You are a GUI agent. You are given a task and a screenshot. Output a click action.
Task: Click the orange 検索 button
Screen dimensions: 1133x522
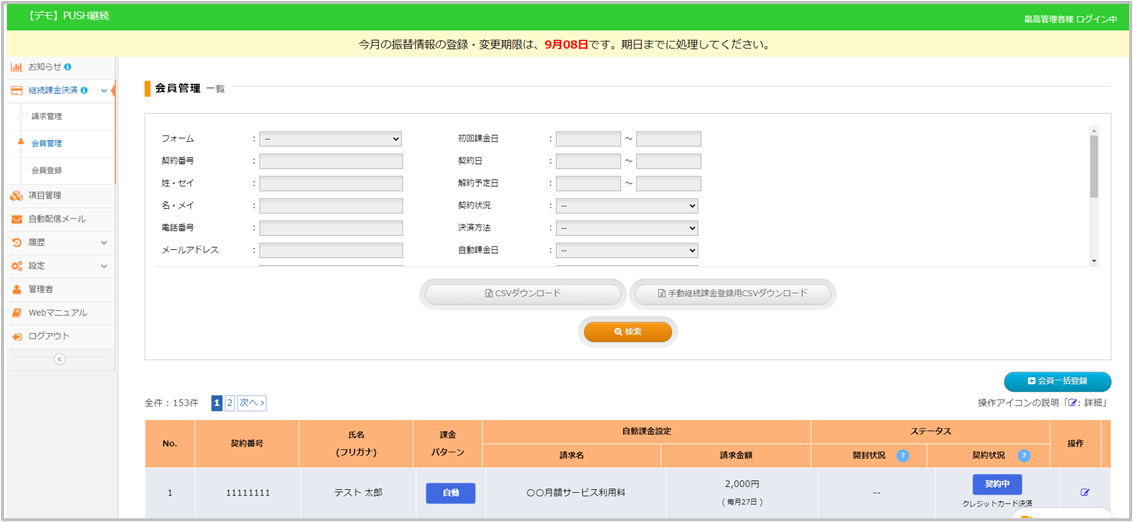pyautogui.click(x=628, y=331)
